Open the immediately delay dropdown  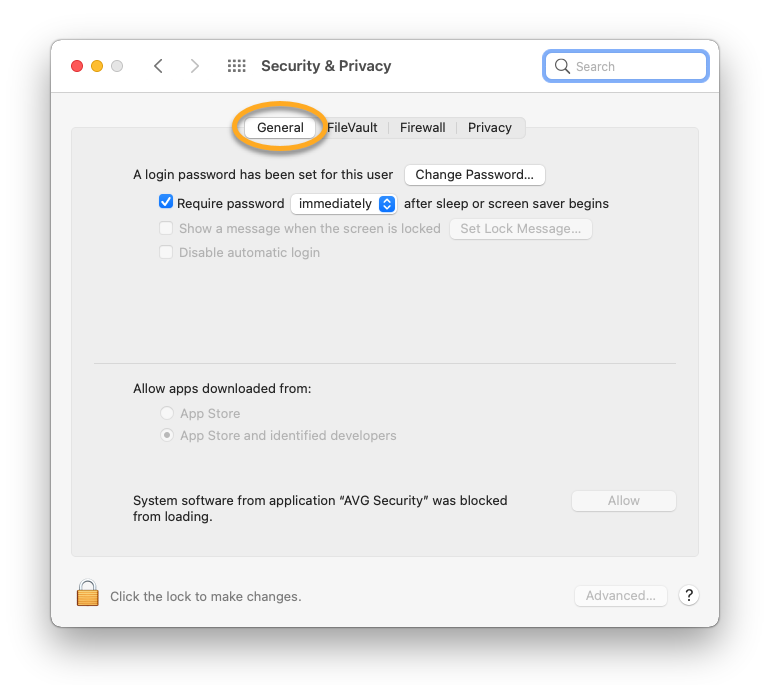click(344, 204)
